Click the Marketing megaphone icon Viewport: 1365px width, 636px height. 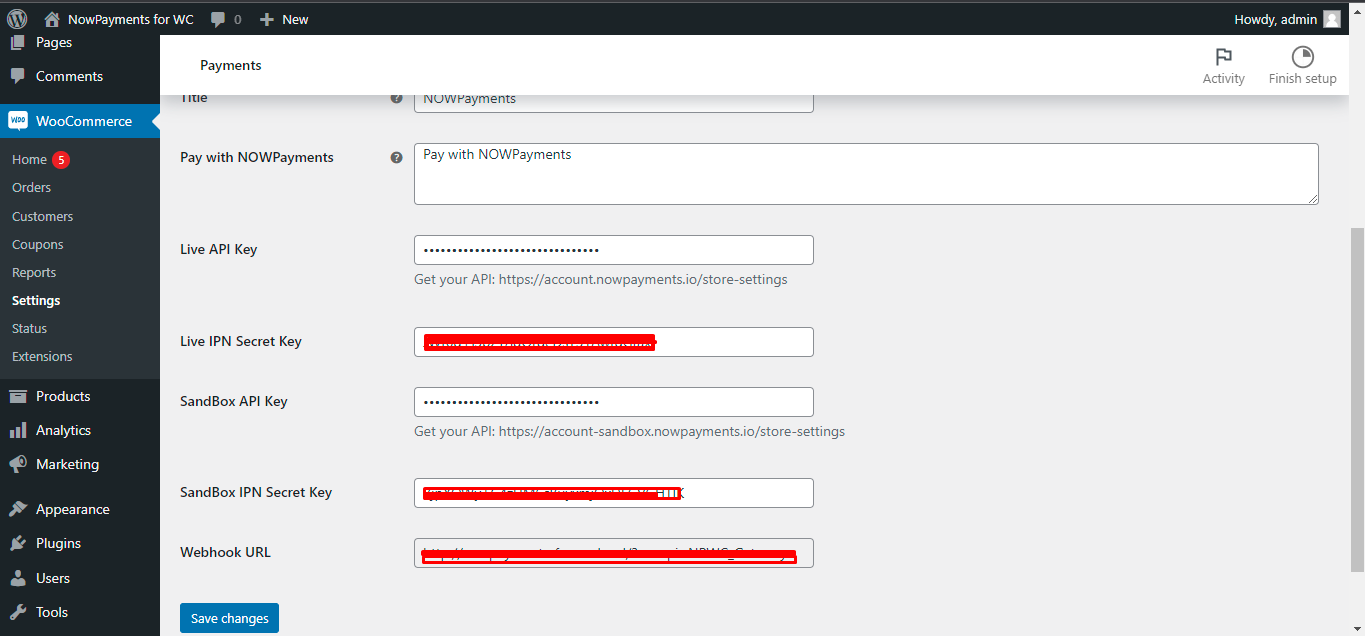coord(17,464)
